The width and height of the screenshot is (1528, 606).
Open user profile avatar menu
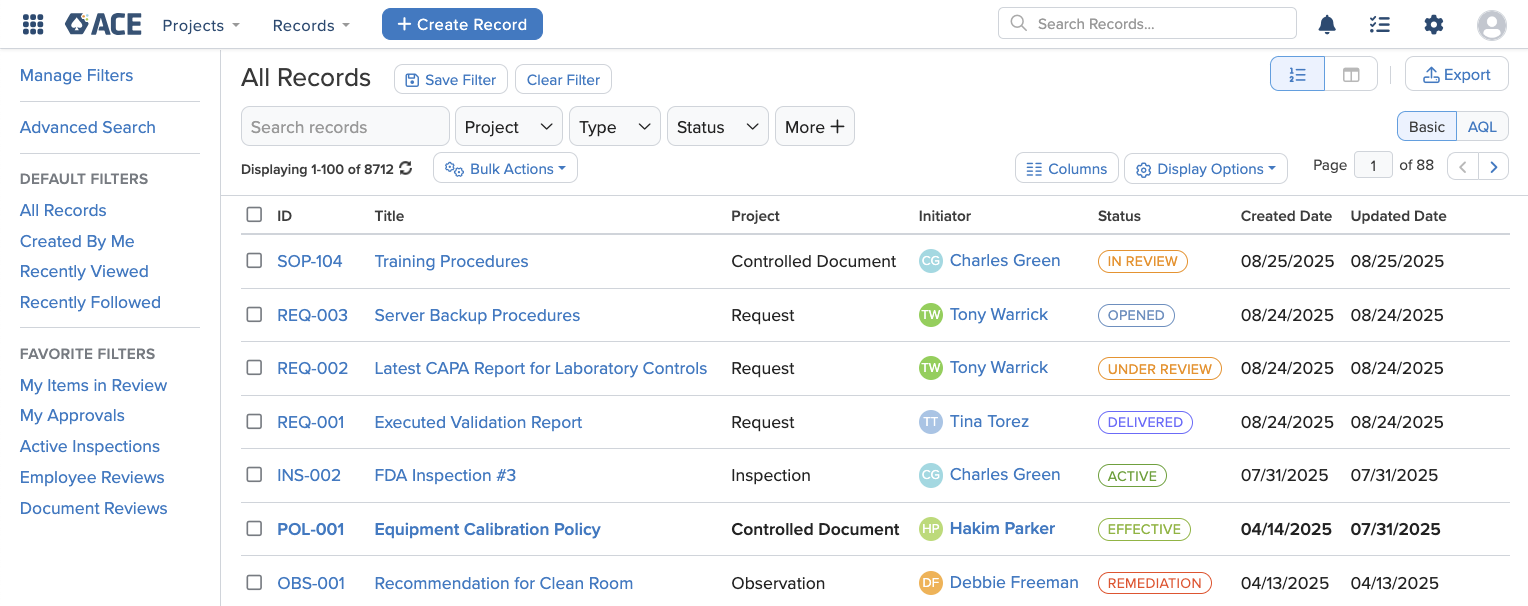pyautogui.click(x=1491, y=25)
